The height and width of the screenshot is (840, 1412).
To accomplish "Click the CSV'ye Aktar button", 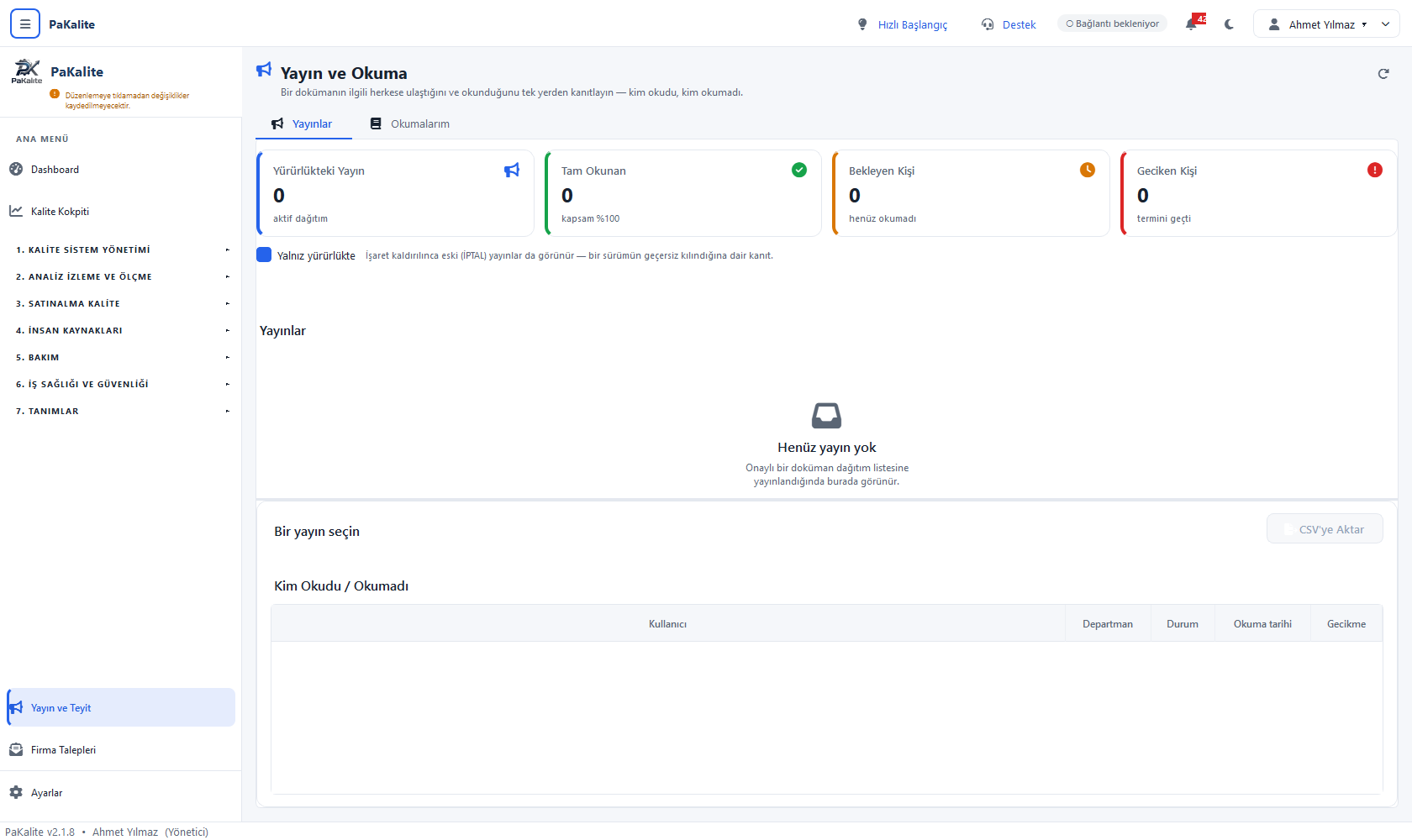I will [x=1325, y=529].
